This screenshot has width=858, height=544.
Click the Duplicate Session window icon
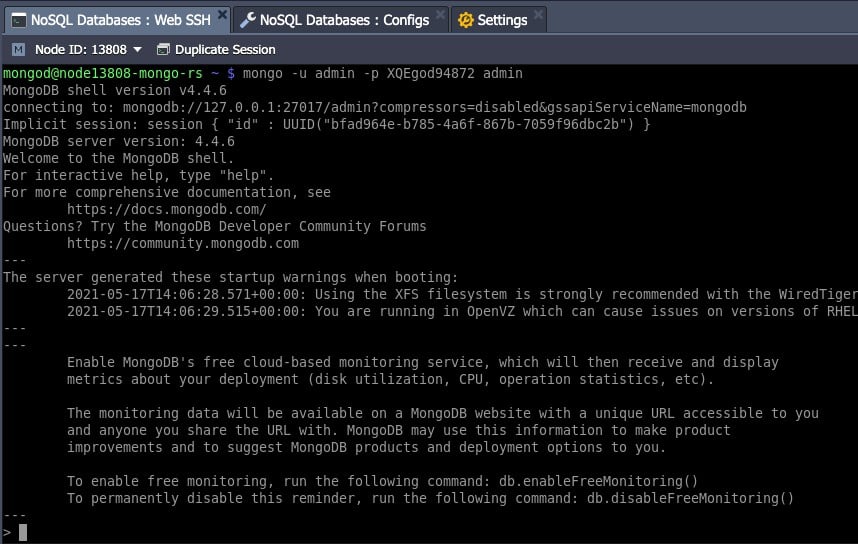tap(163, 50)
